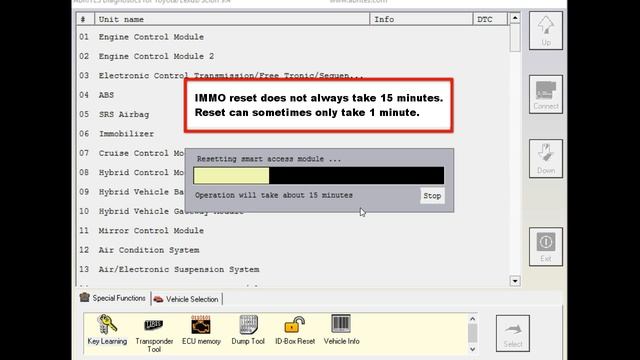Click the reset progress bar
The height and width of the screenshot is (360, 640).
coord(319,176)
